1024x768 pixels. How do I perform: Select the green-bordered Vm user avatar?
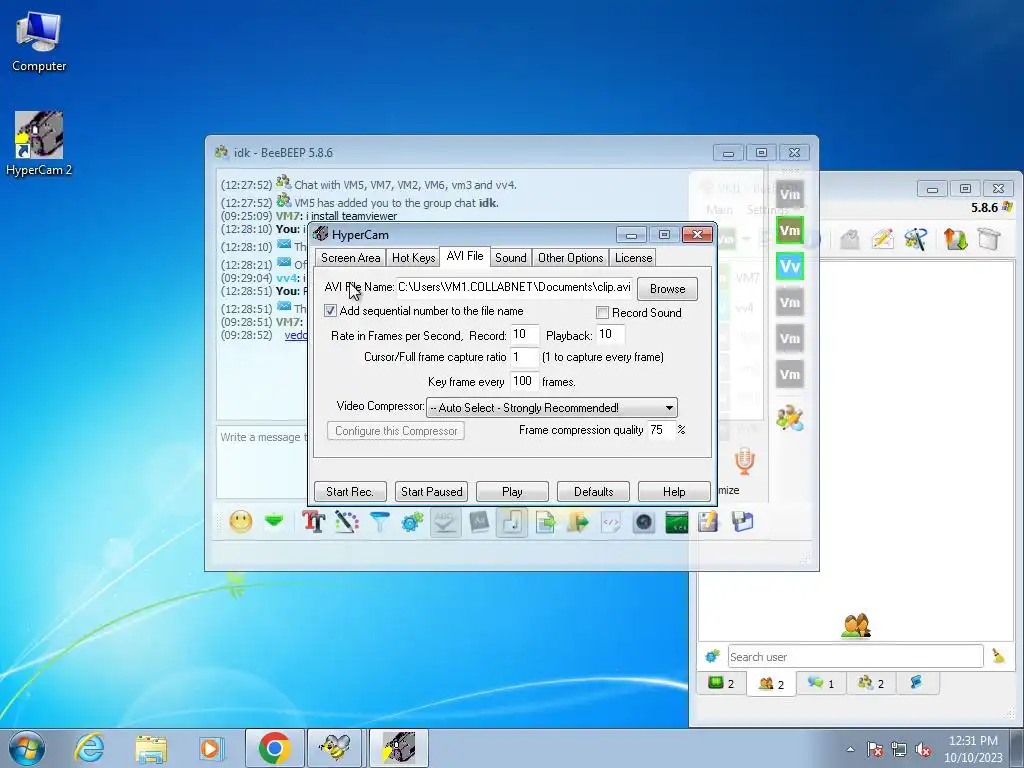pos(790,231)
